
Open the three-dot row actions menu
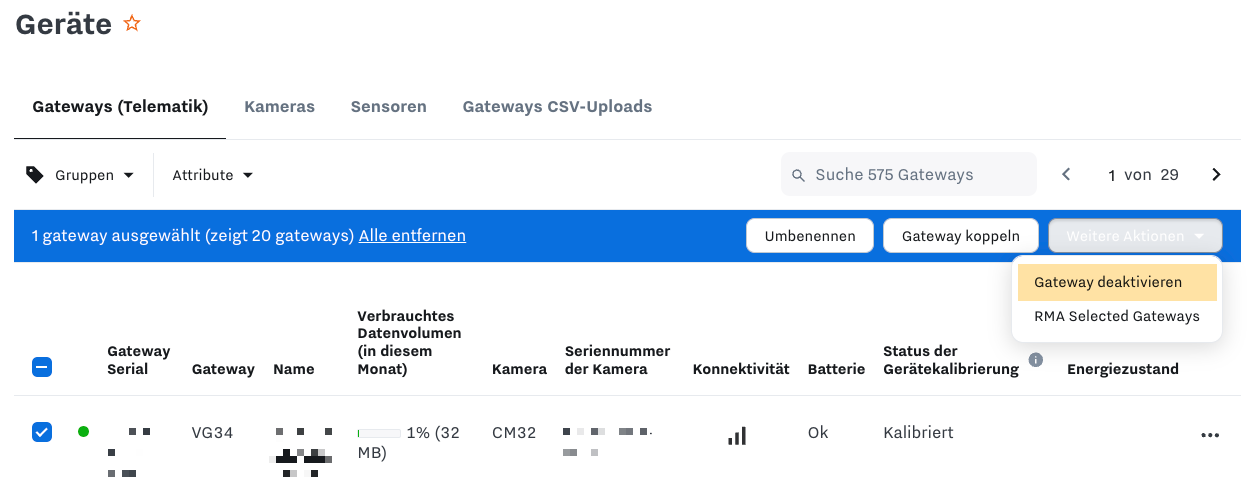pyautogui.click(x=1210, y=435)
